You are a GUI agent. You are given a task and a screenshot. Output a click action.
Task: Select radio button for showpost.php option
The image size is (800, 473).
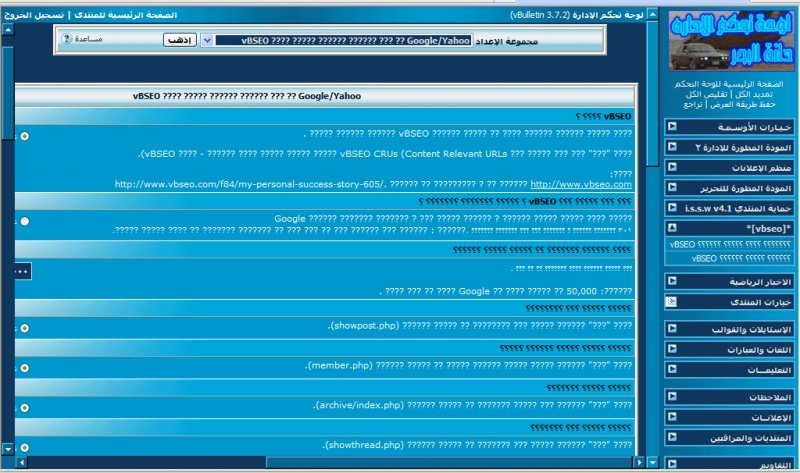tap(24, 328)
